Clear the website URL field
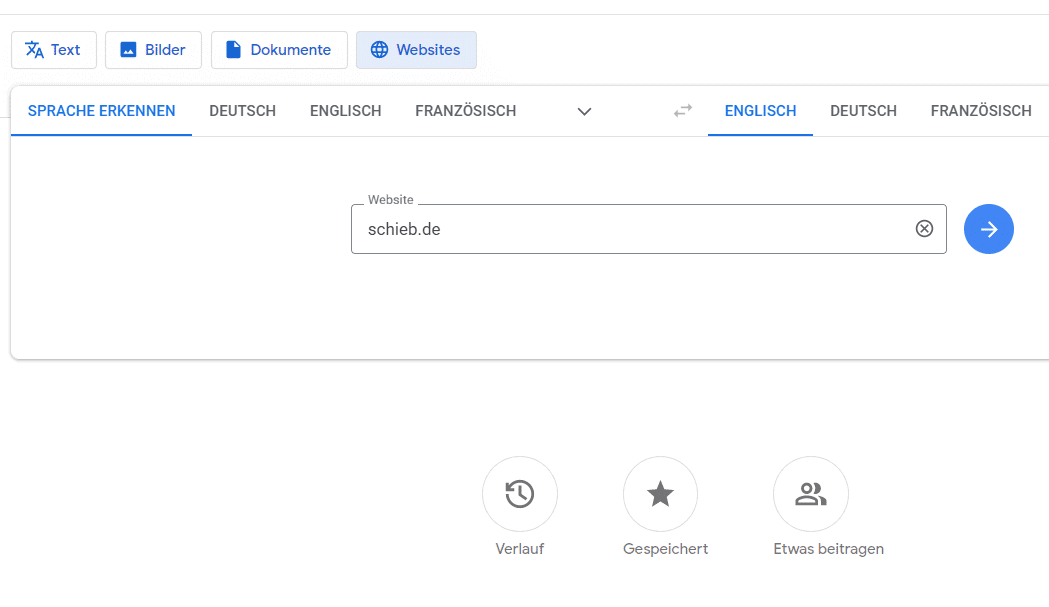The image size is (1049, 607). [924, 229]
